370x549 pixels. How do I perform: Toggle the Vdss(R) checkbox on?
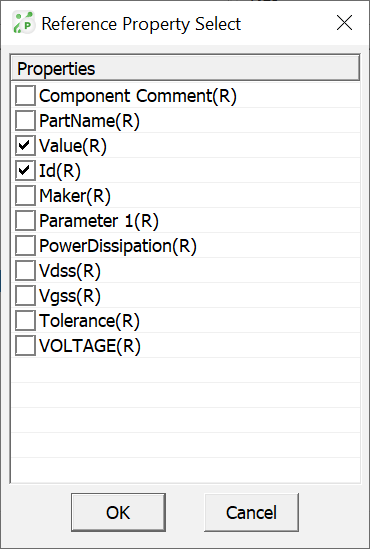point(25,270)
